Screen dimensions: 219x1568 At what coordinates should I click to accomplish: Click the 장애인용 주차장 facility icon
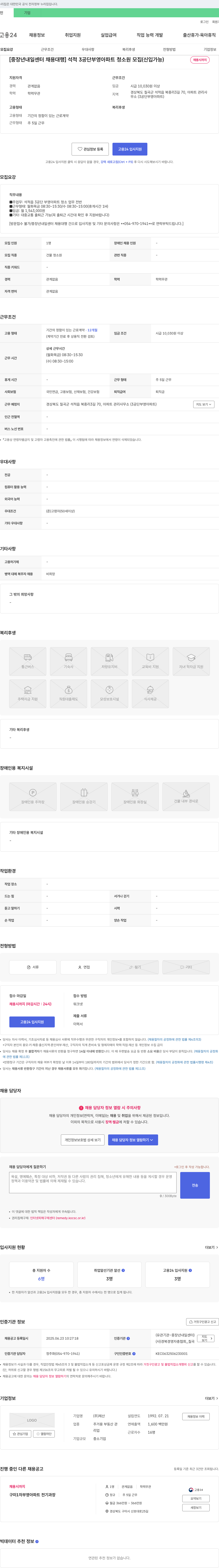33,797
